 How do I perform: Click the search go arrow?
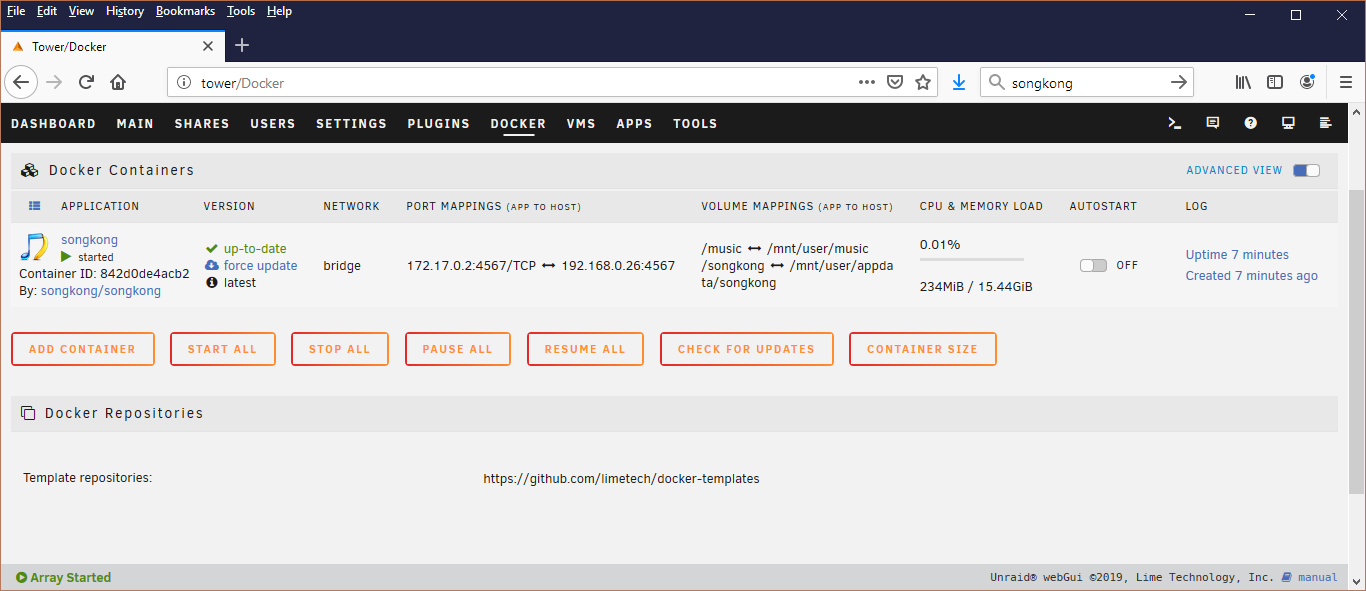click(1179, 82)
